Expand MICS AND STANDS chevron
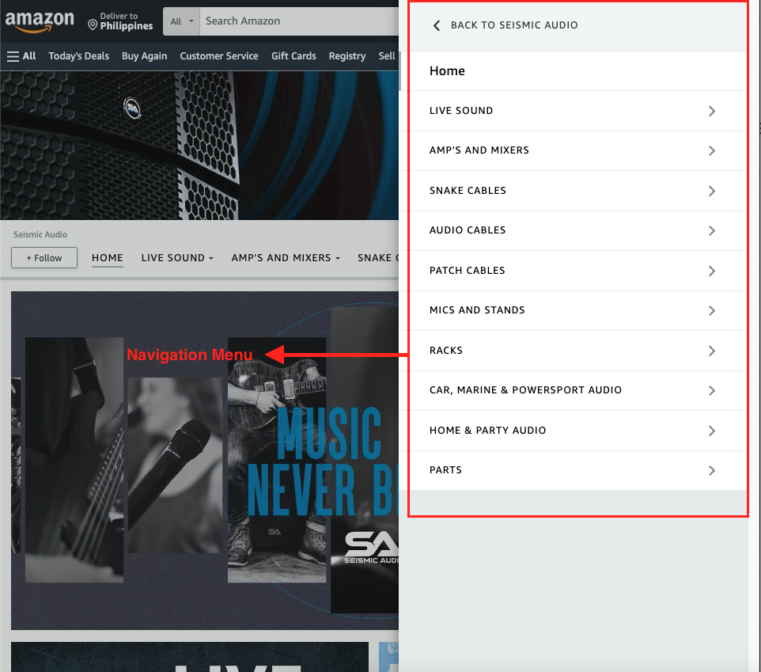Screen dimensions: 761x672 [711, 311]
